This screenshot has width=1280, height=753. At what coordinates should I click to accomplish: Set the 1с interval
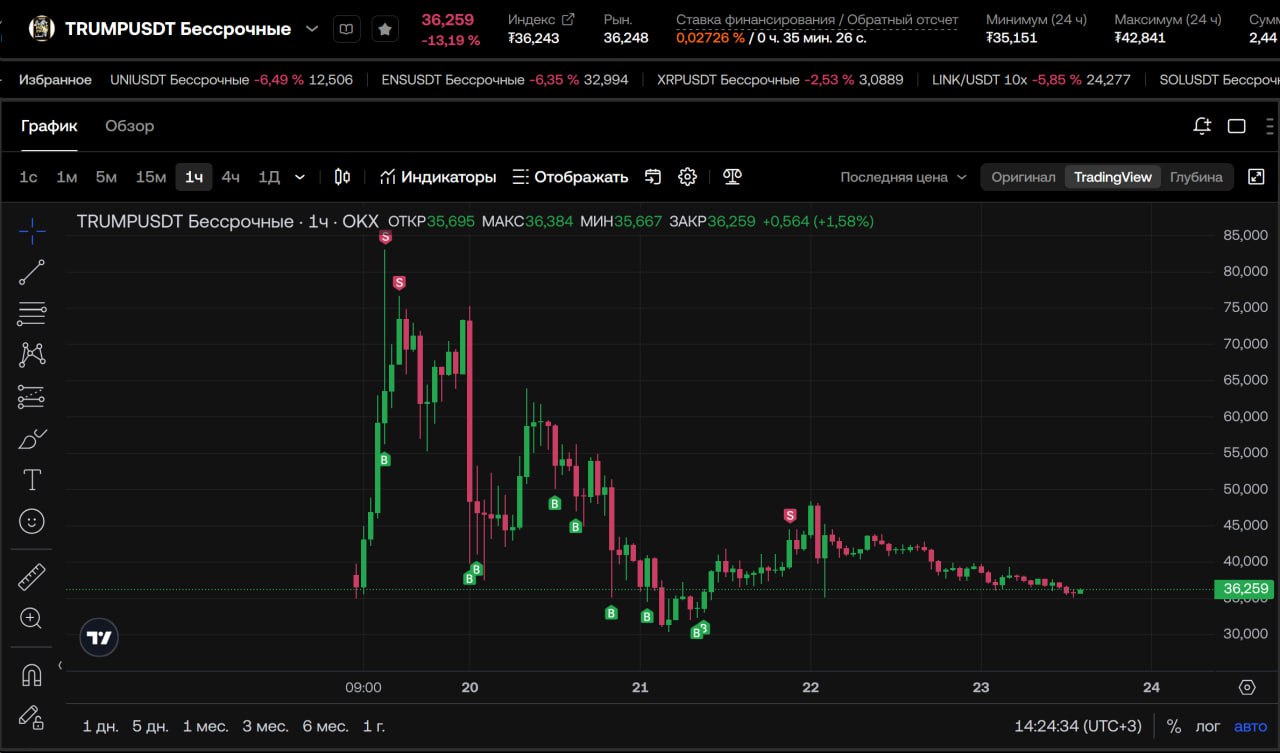coord(28,177)
